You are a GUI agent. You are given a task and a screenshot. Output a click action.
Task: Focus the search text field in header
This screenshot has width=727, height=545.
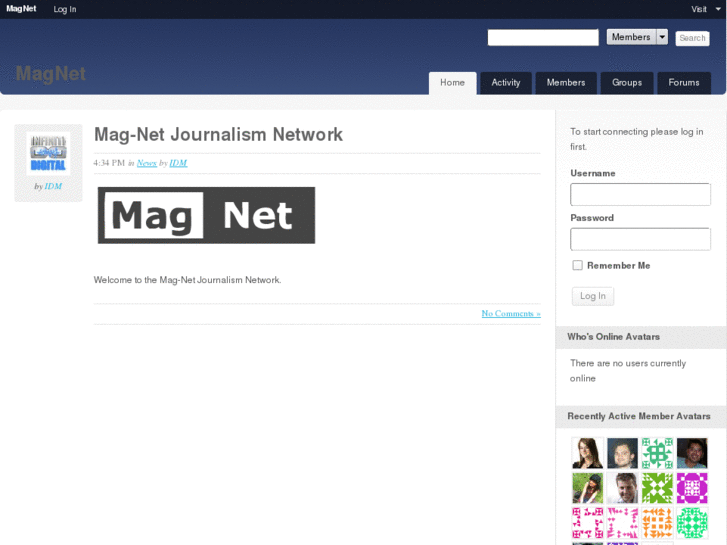click(x=543, y=37)
